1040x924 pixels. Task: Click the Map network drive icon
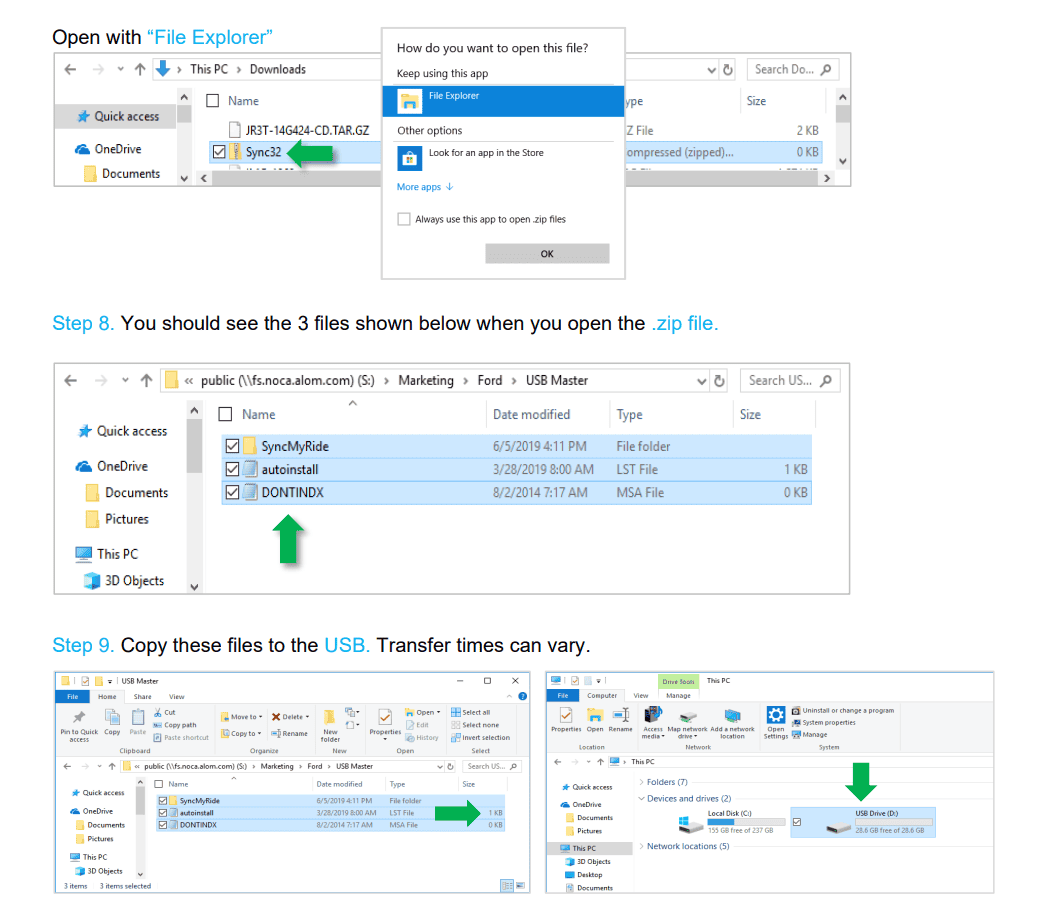click(x=688, y=716)
